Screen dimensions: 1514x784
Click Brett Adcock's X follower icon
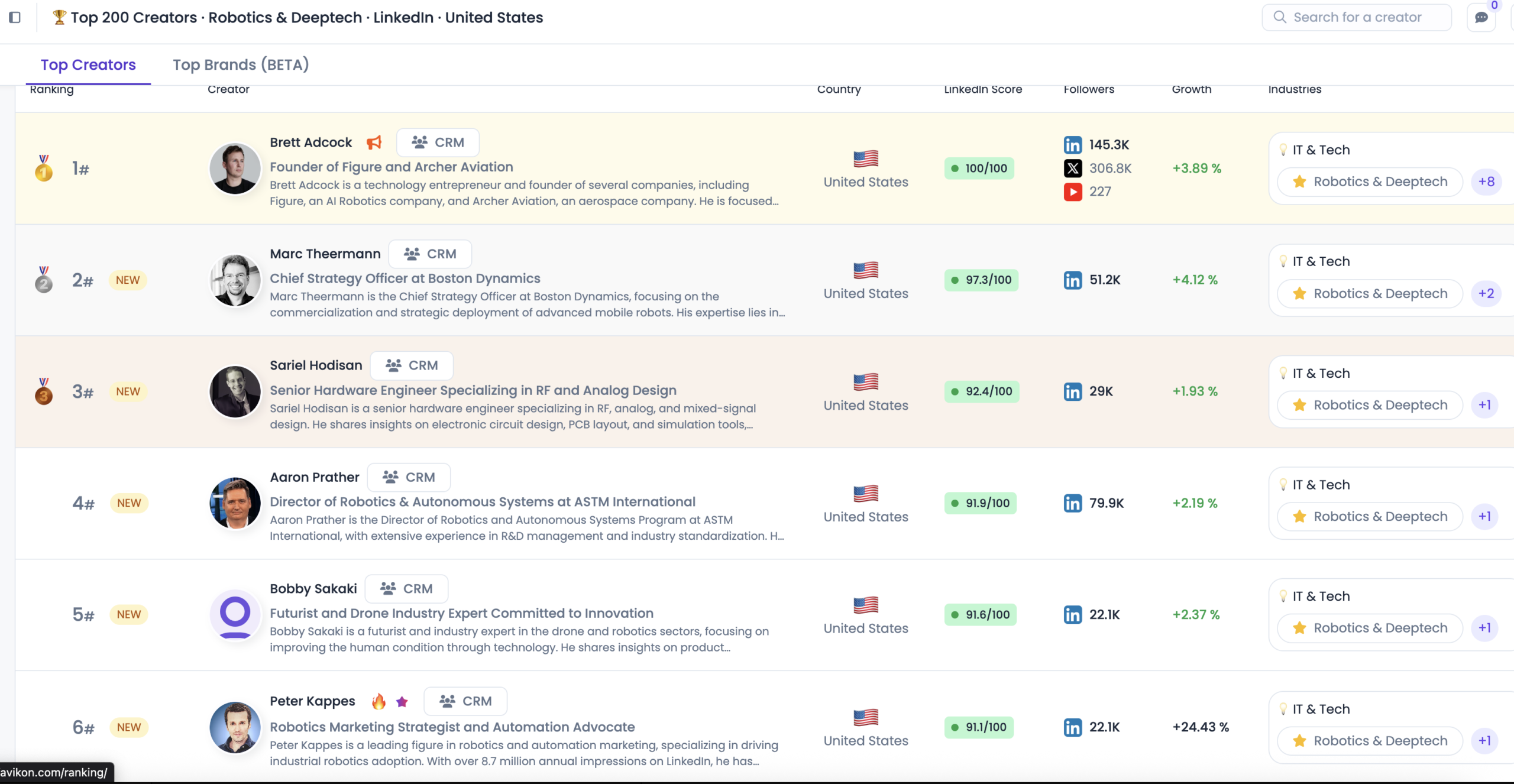pyautogui.click(x=1072, y=169)
